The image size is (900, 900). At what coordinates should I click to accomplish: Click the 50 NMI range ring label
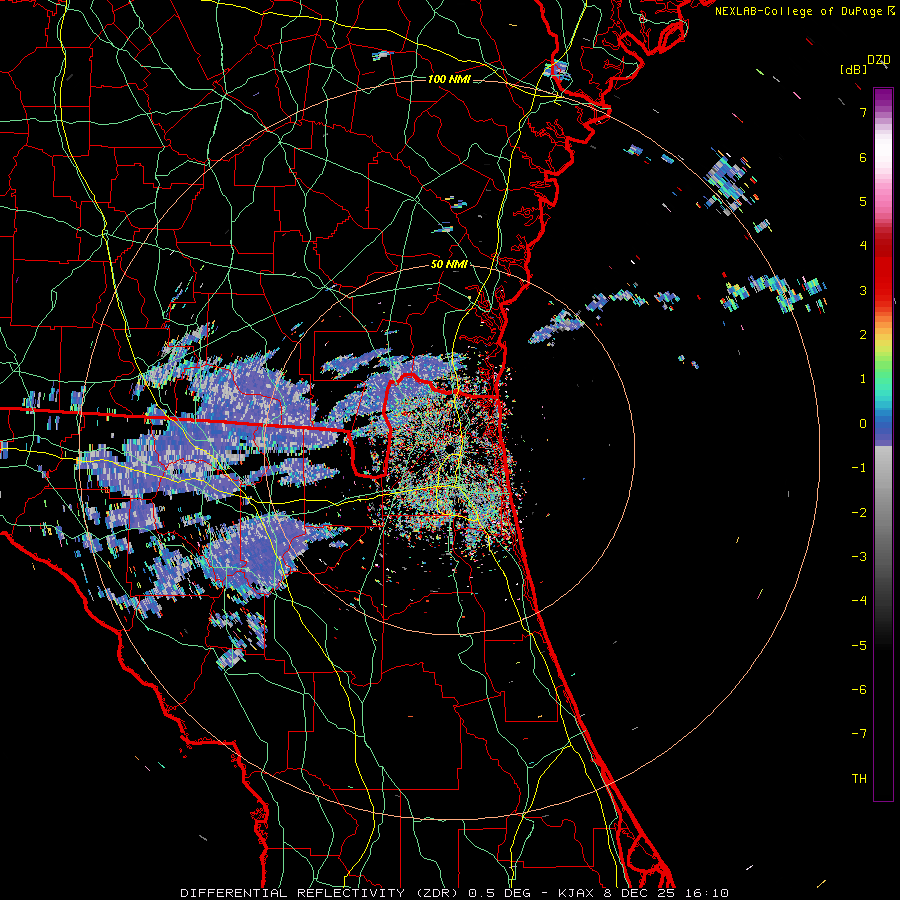pos(449,265)
